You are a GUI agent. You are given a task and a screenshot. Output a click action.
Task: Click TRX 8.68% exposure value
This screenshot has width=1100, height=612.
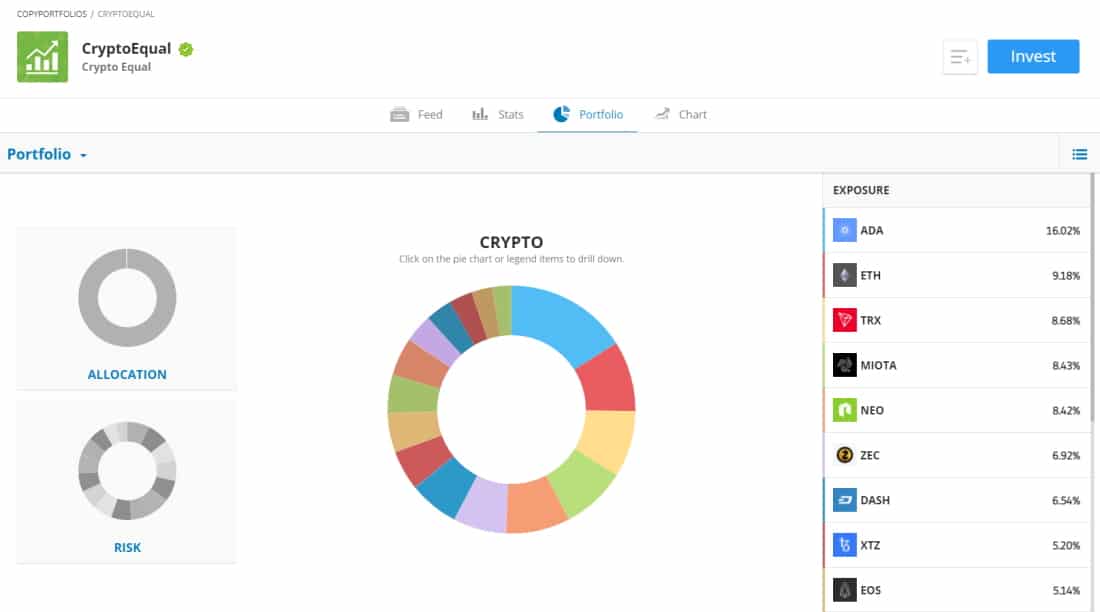tap(1066, 320)
